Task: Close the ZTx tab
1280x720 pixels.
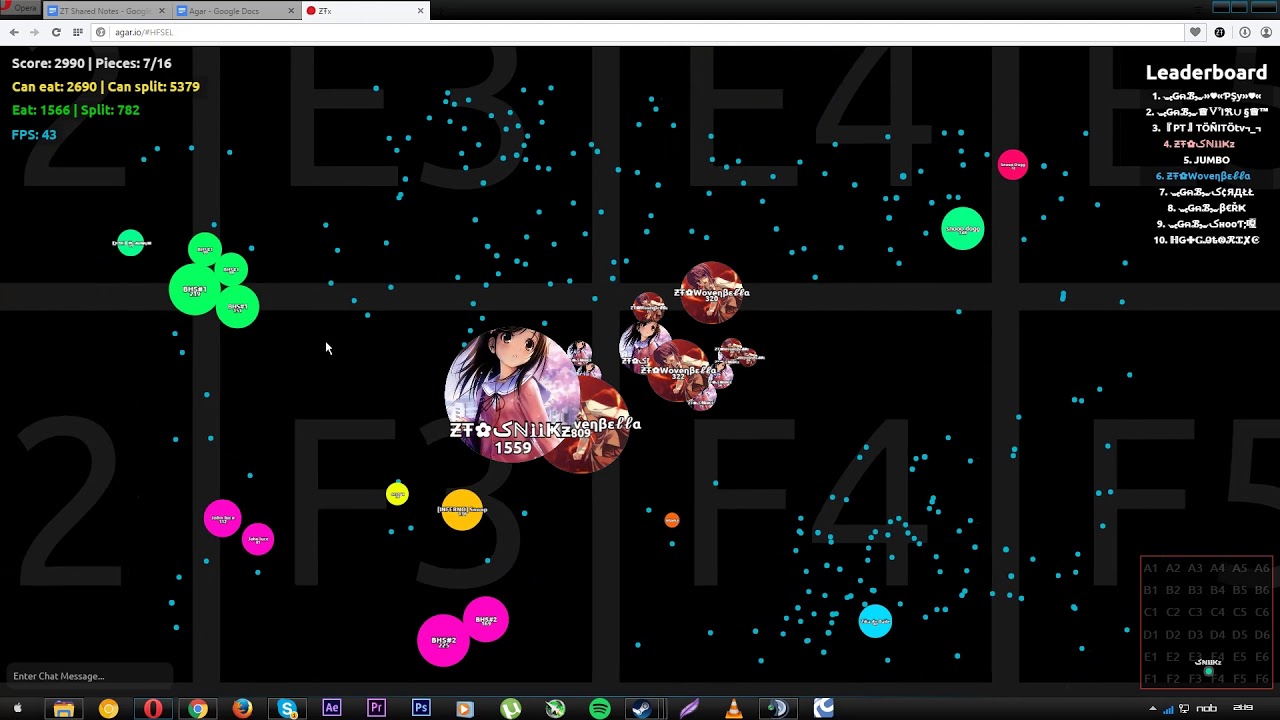Action: 421,11
